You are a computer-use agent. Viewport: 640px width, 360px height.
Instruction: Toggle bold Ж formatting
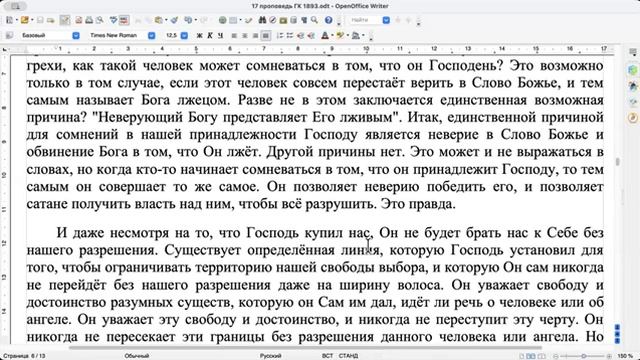(x=200, y=36)
